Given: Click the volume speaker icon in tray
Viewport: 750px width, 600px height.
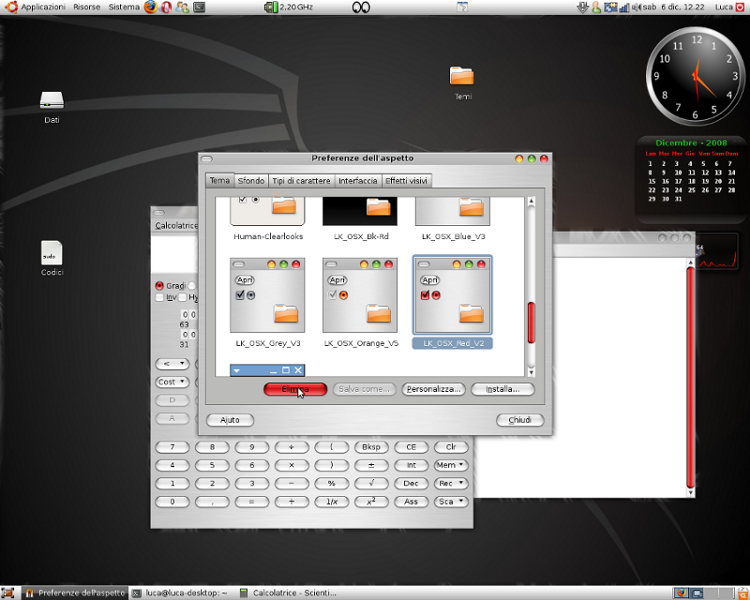Looking at the screenshot, I should [x=637, y=7].
